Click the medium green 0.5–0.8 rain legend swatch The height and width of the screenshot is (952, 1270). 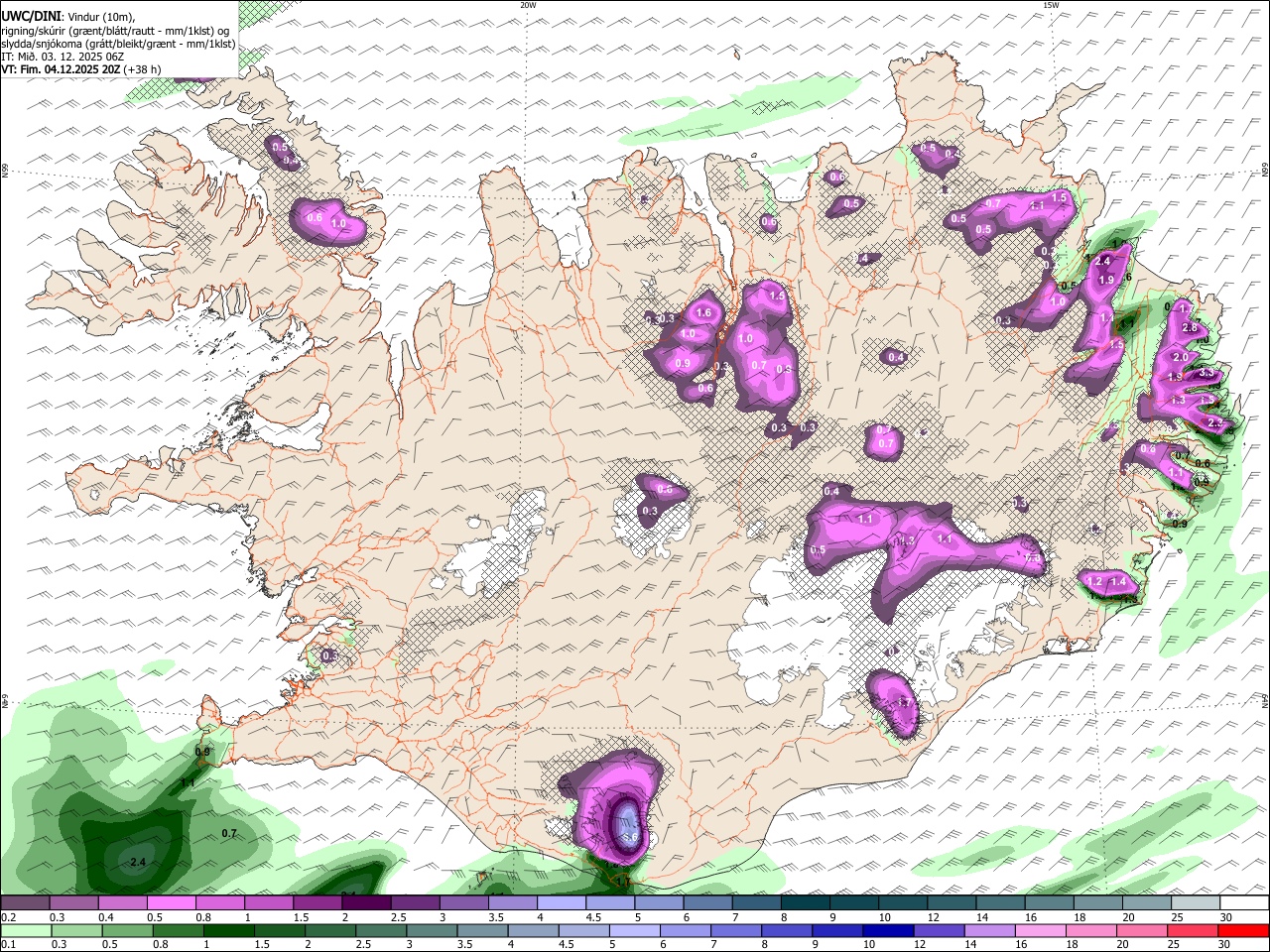pos(127,931)
